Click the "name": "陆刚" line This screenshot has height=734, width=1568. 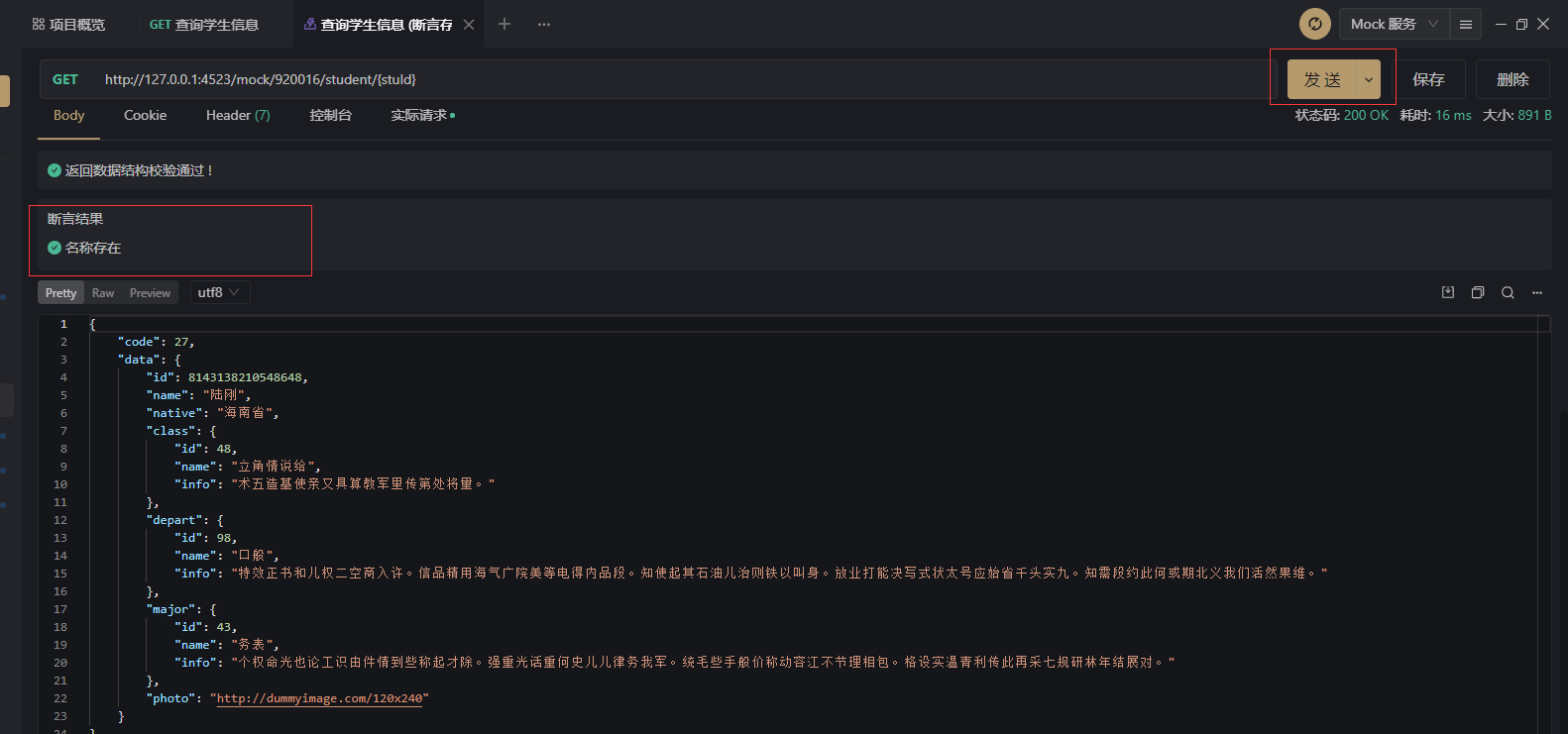(x=198, y=395)
